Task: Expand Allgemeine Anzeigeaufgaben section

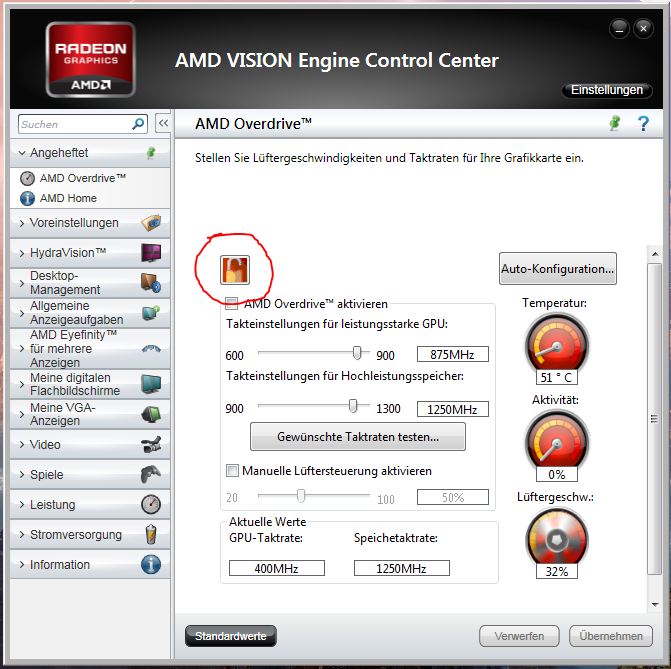Action: point(21,313)
